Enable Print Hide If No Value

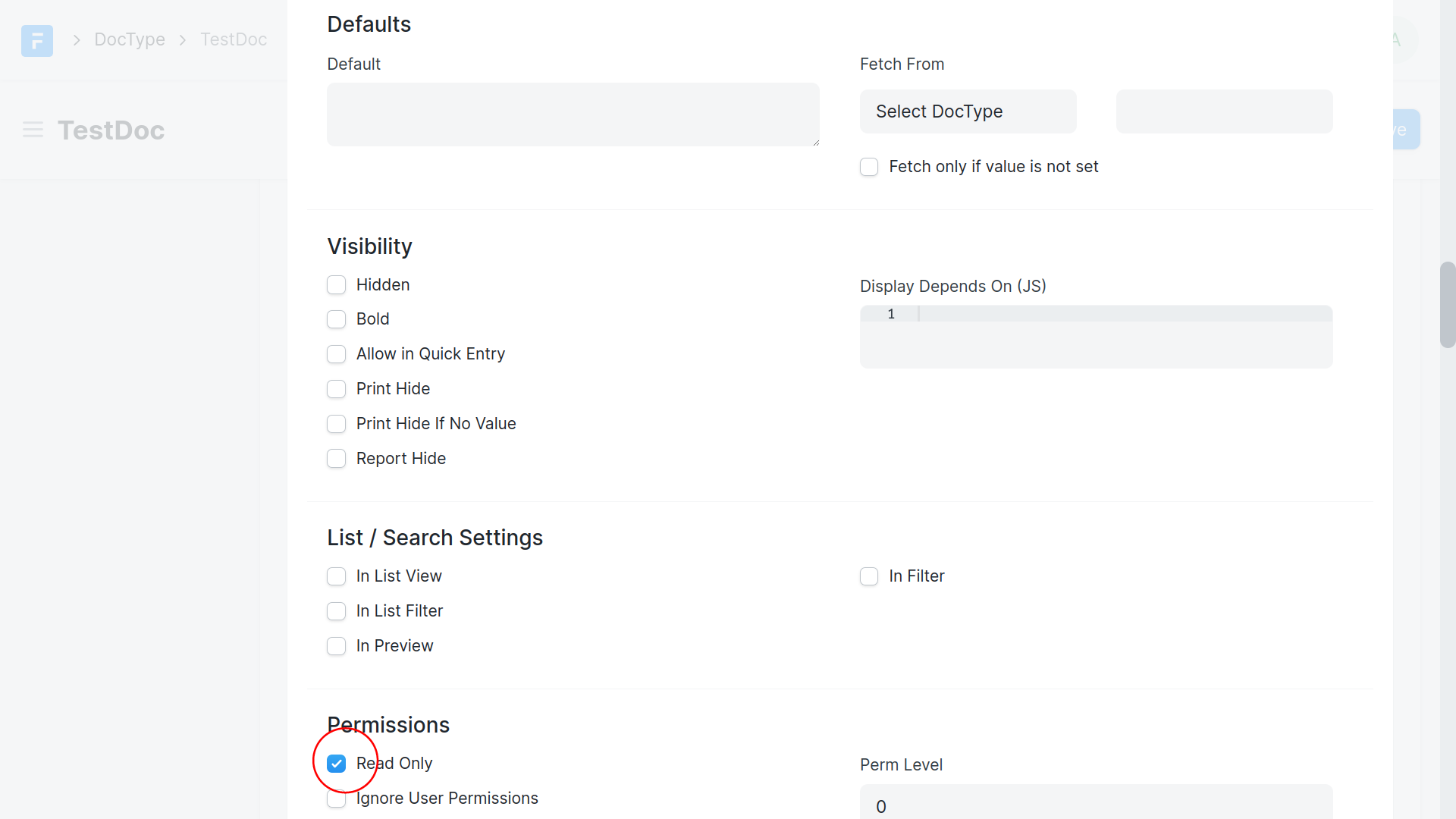(x=337, y=424)
